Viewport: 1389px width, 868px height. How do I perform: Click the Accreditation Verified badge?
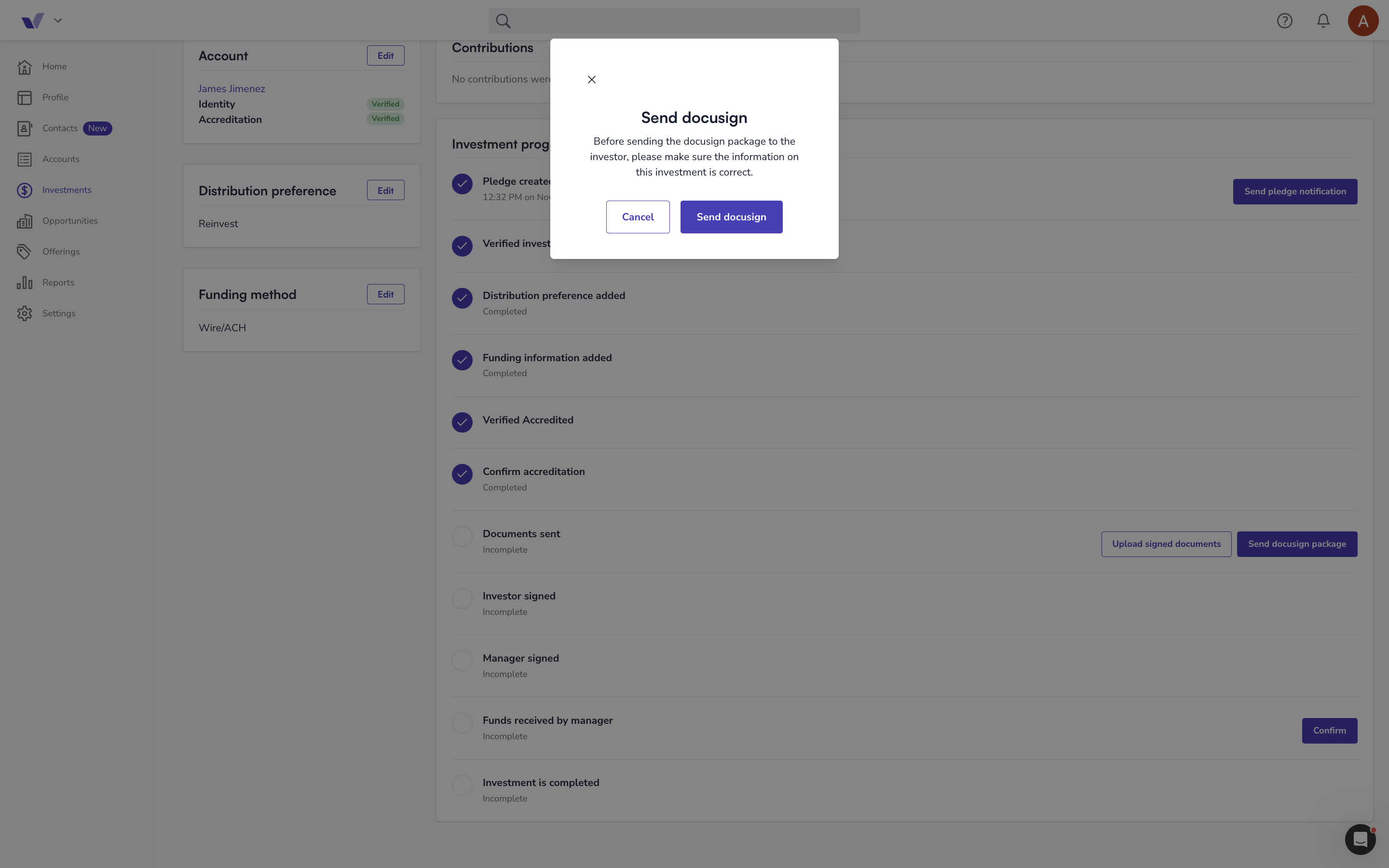tap(386, 119)
